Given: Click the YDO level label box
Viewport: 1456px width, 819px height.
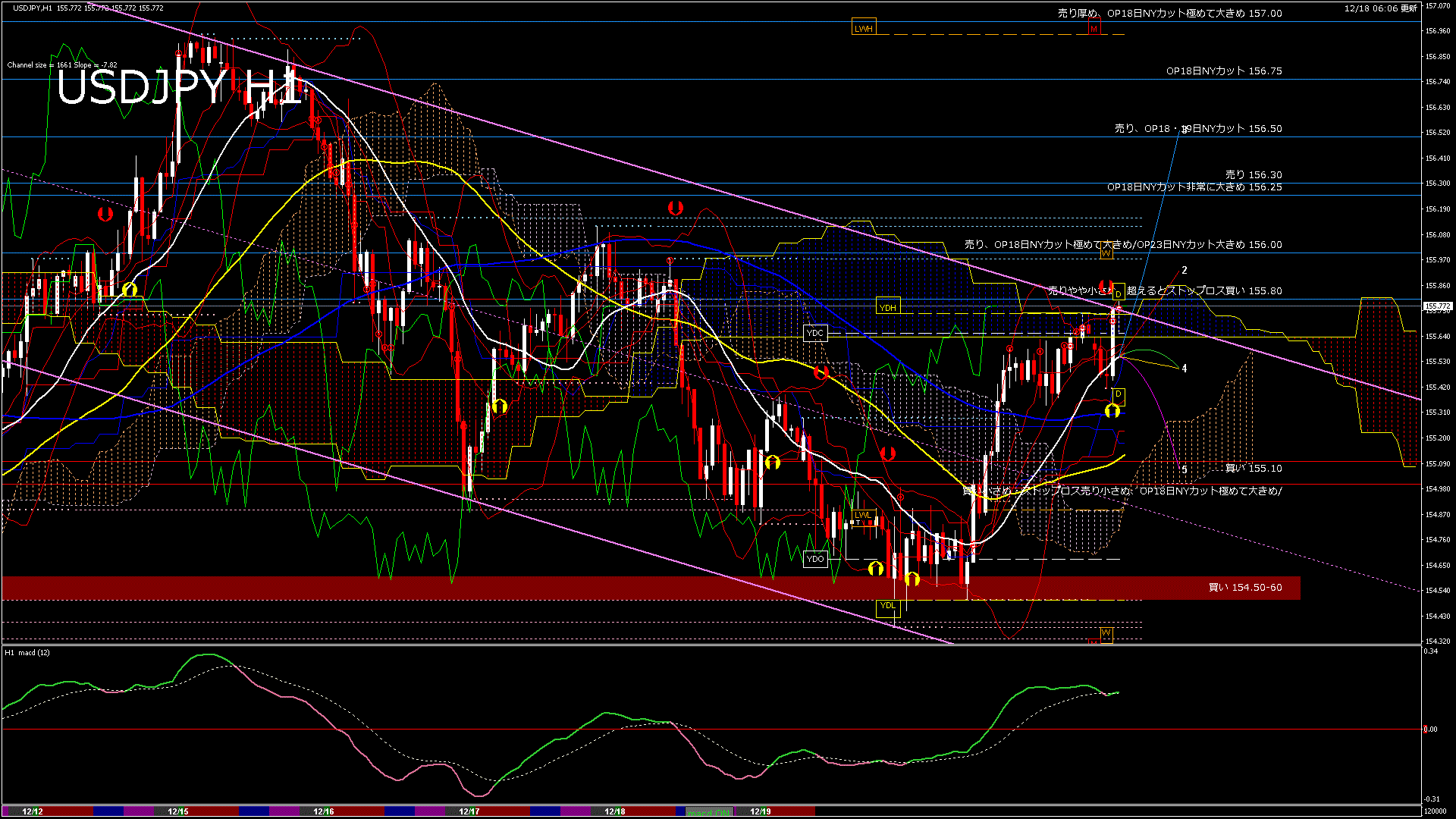Looking at the screenshot, I should (814, 559).
